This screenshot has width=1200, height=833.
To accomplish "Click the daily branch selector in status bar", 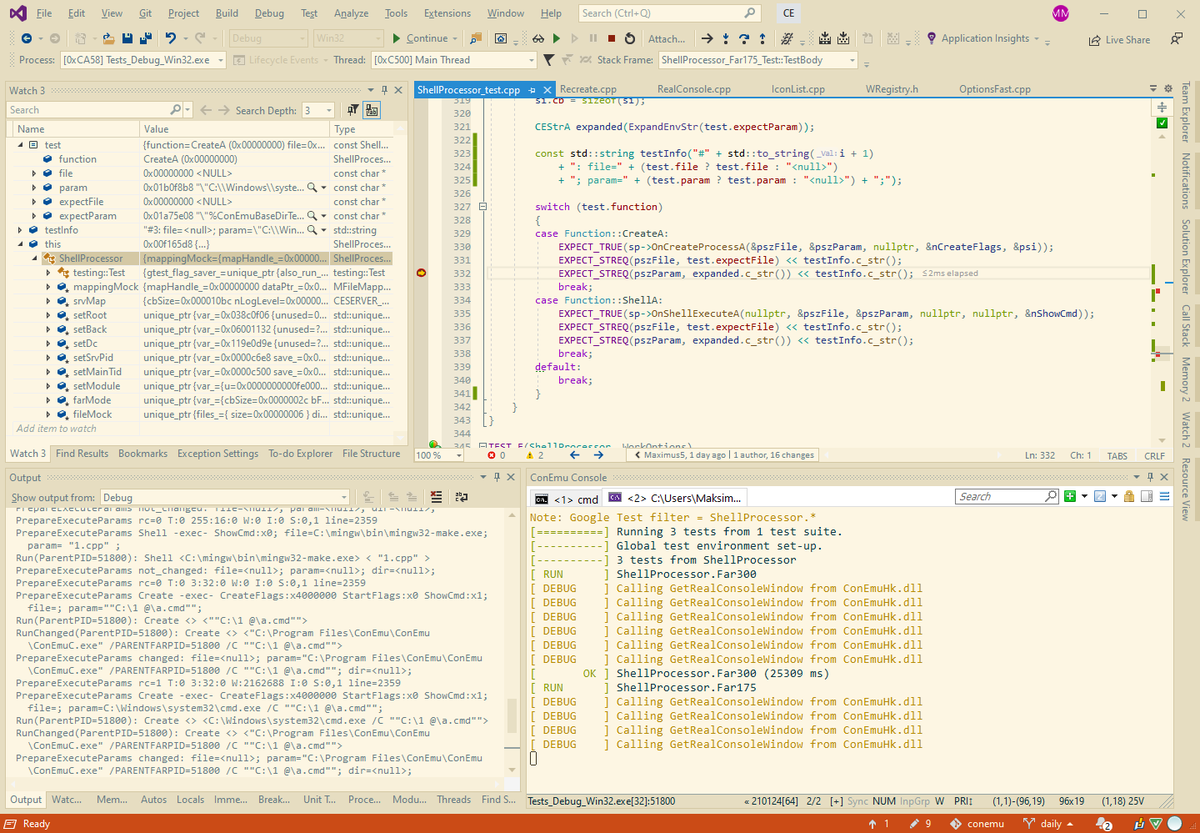I will point(1046,824).
